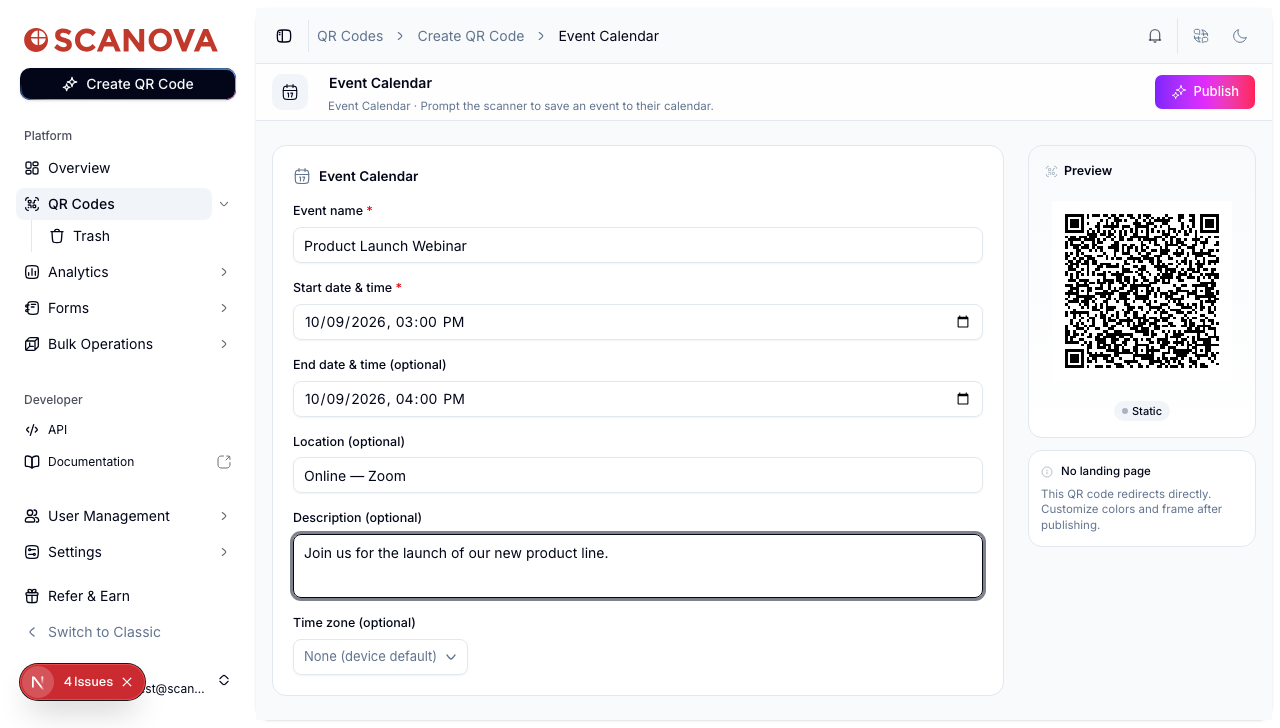Click the QR code preview image
This screenshot has height=728, width=1280.
1142,291
